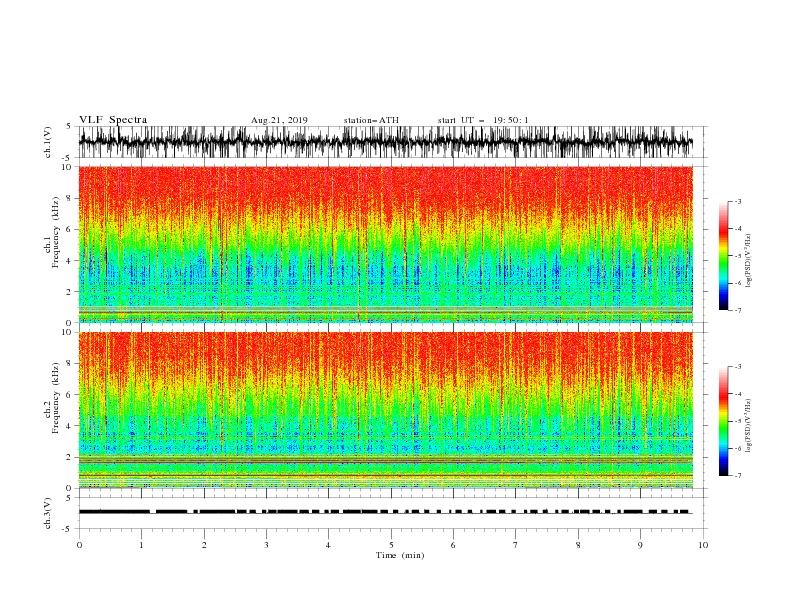Click time axis tick label "3"

[266, 545]
